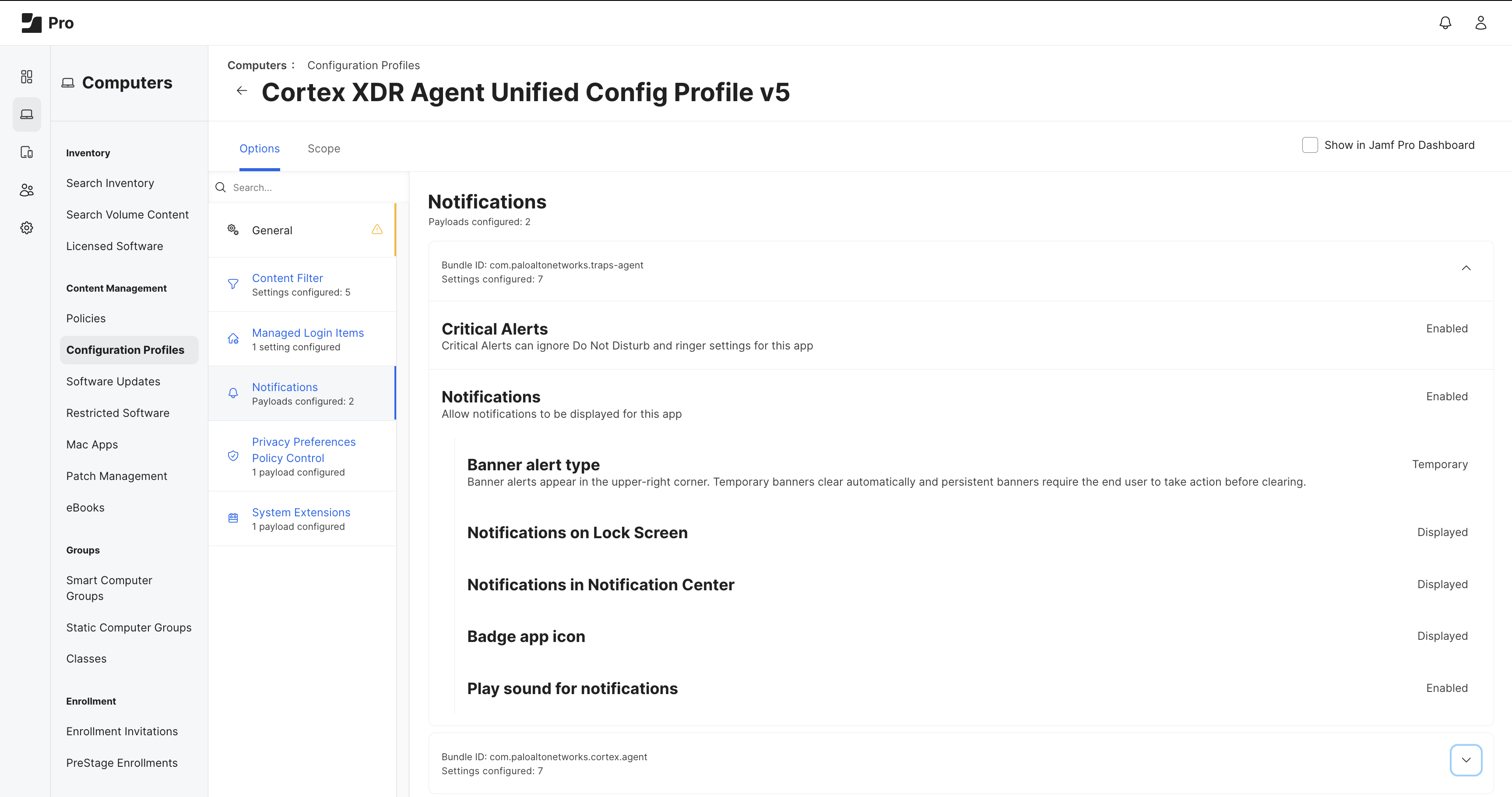
Task: Open Patch Management
Action: [x=117, y=476]
